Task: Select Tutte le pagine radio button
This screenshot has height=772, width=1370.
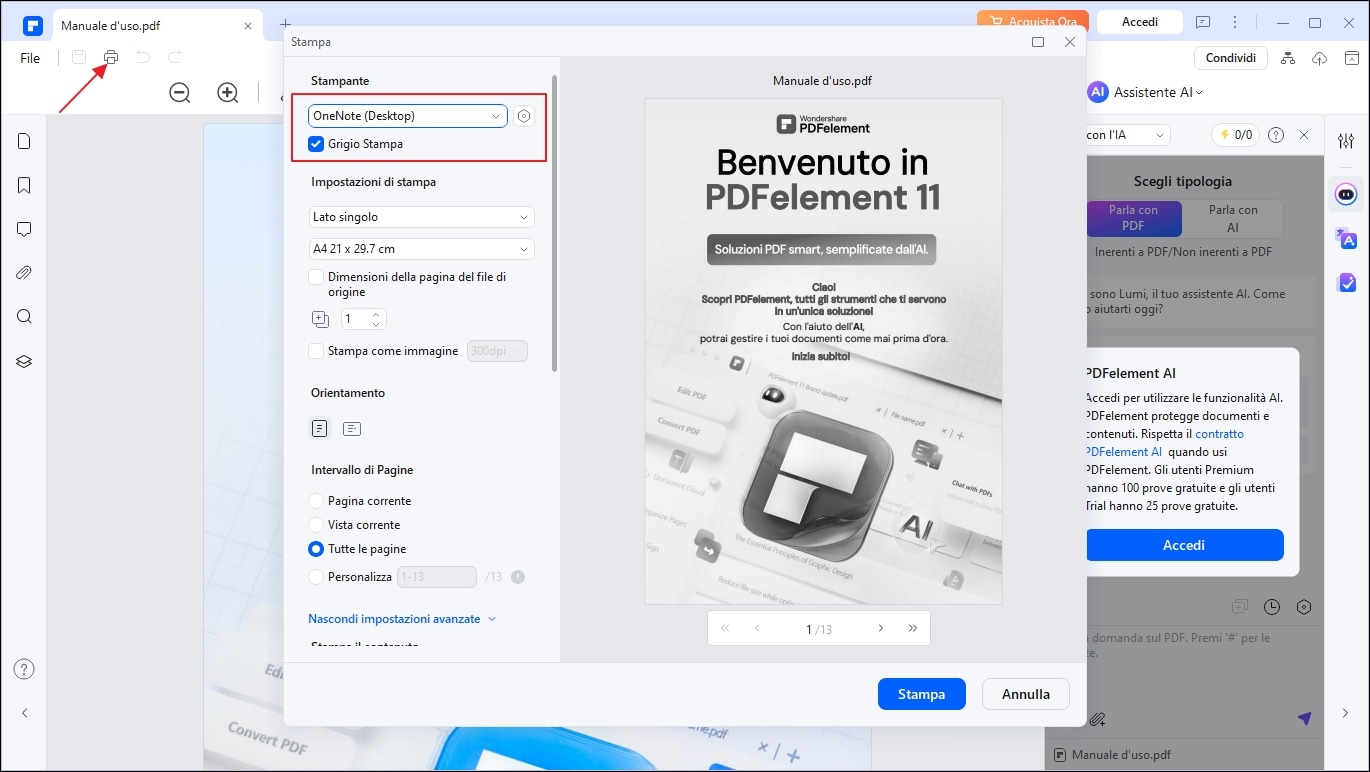Action: point(316,549)
